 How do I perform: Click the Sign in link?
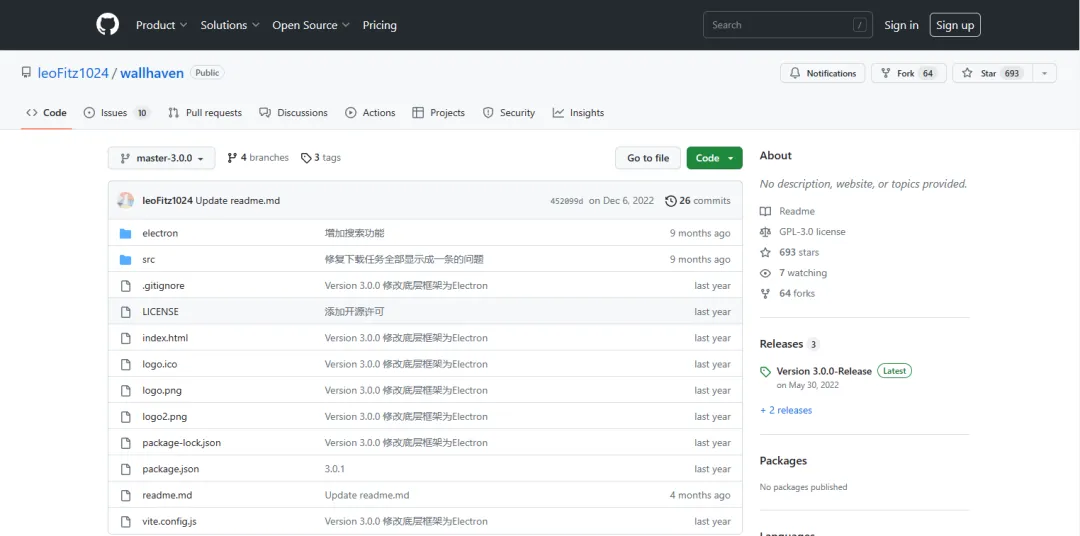(901, 25)
